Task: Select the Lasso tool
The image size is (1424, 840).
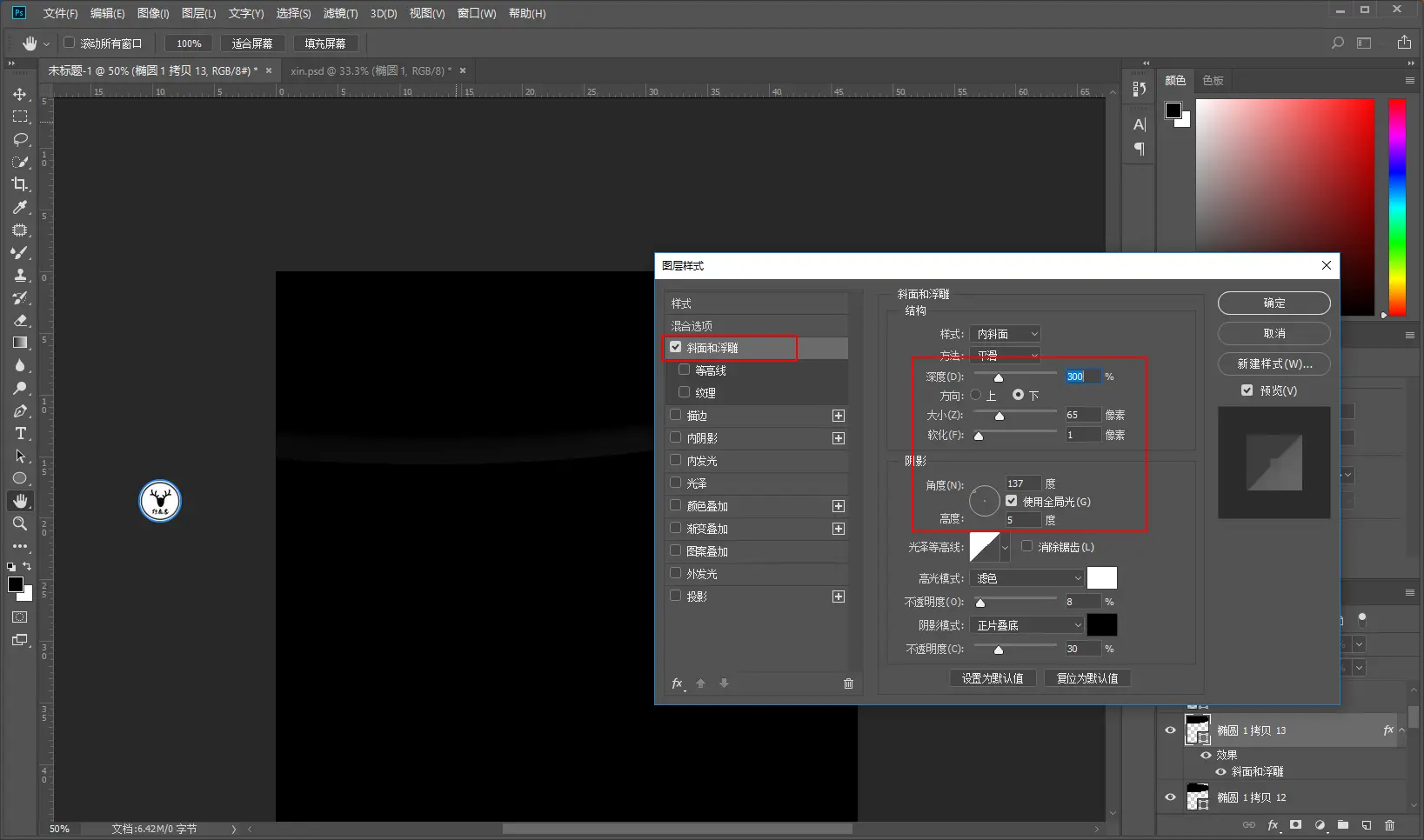Action: 20,139
